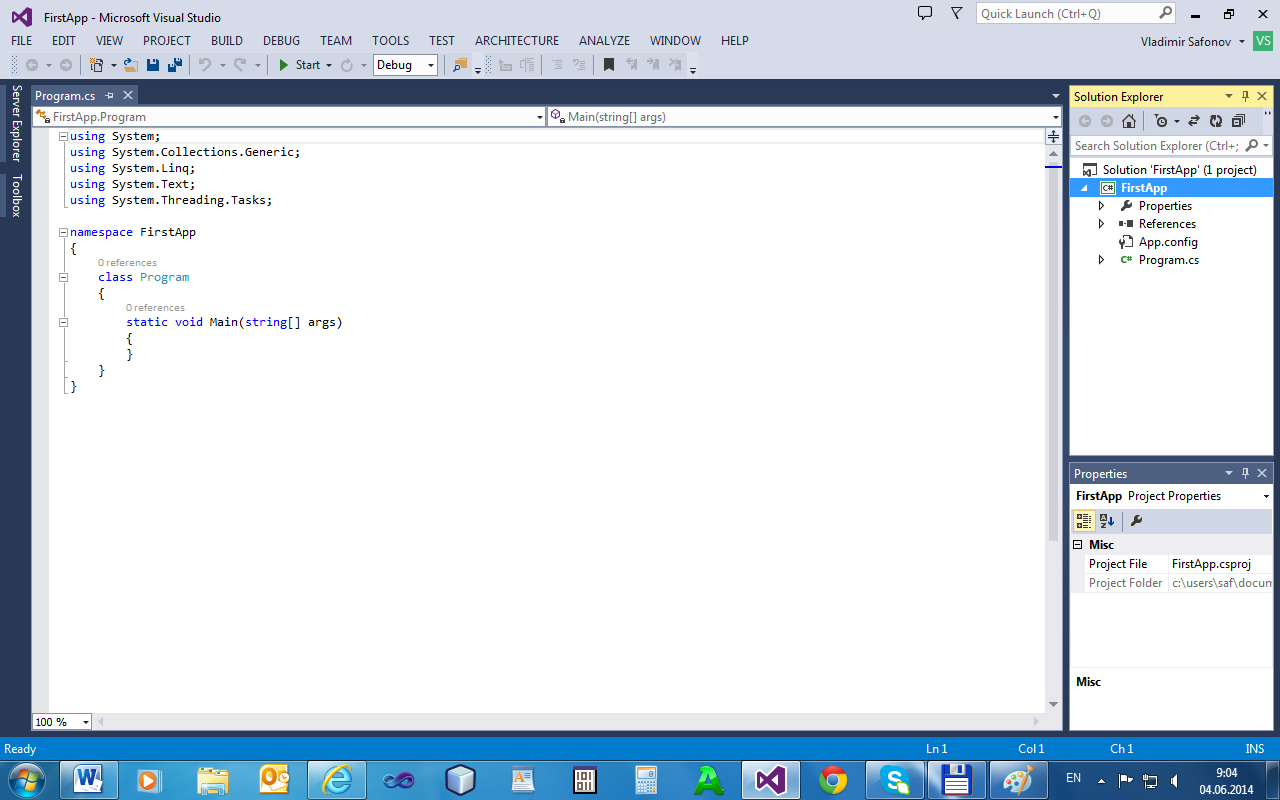This screenshot has height=800, width=1280.
Task: Pin the Properties panel
Action: 1246,473
